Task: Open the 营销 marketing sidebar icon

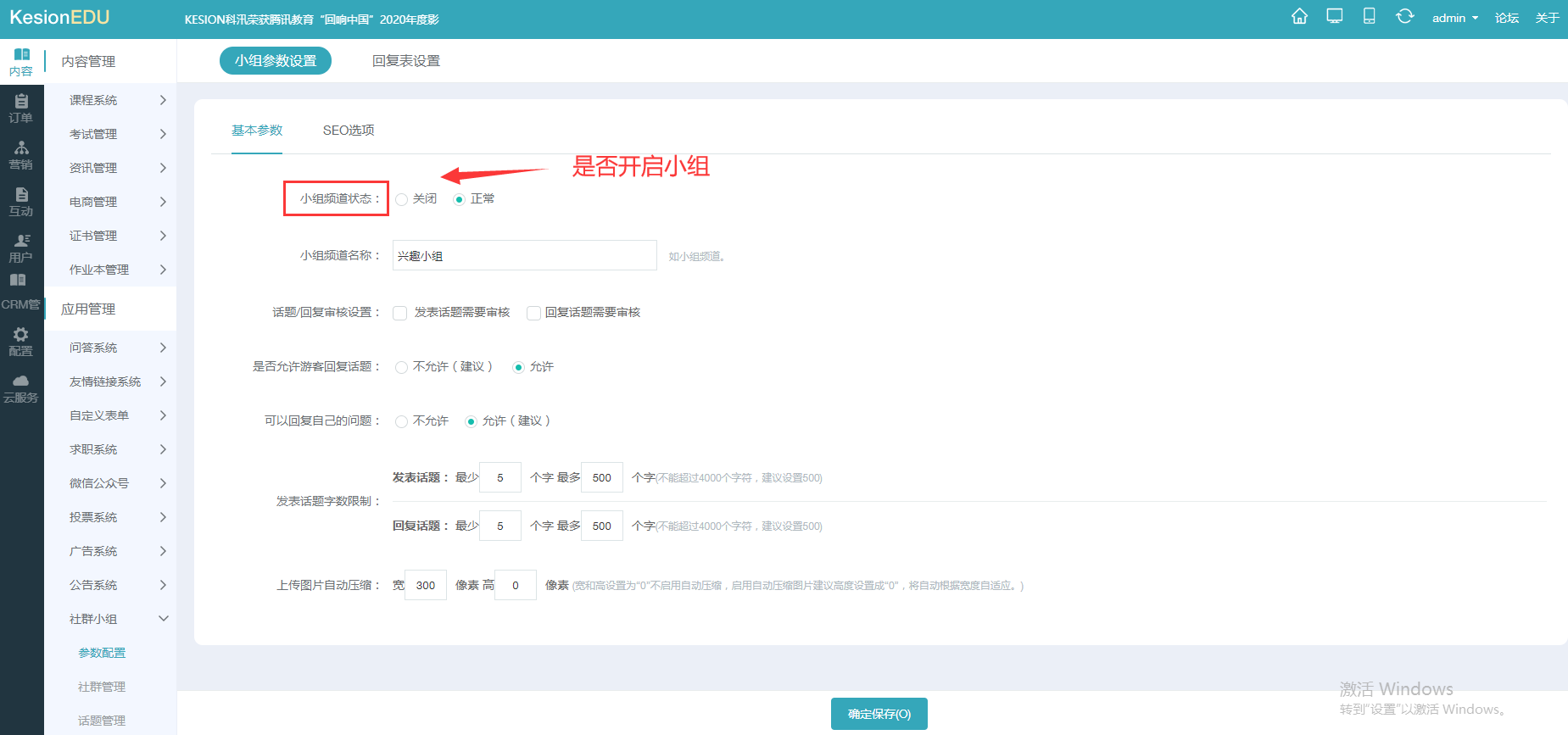Action: pos(21,155)
